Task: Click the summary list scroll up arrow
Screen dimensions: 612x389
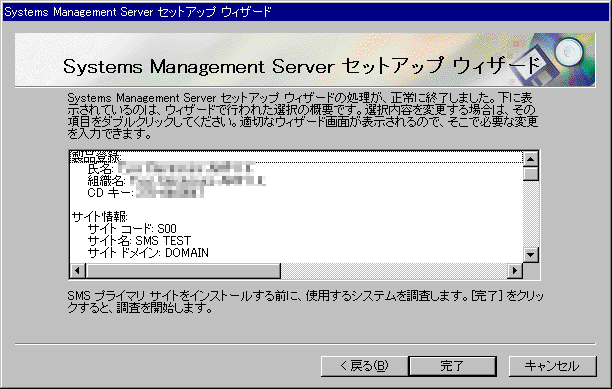Action: coord(530,159)
